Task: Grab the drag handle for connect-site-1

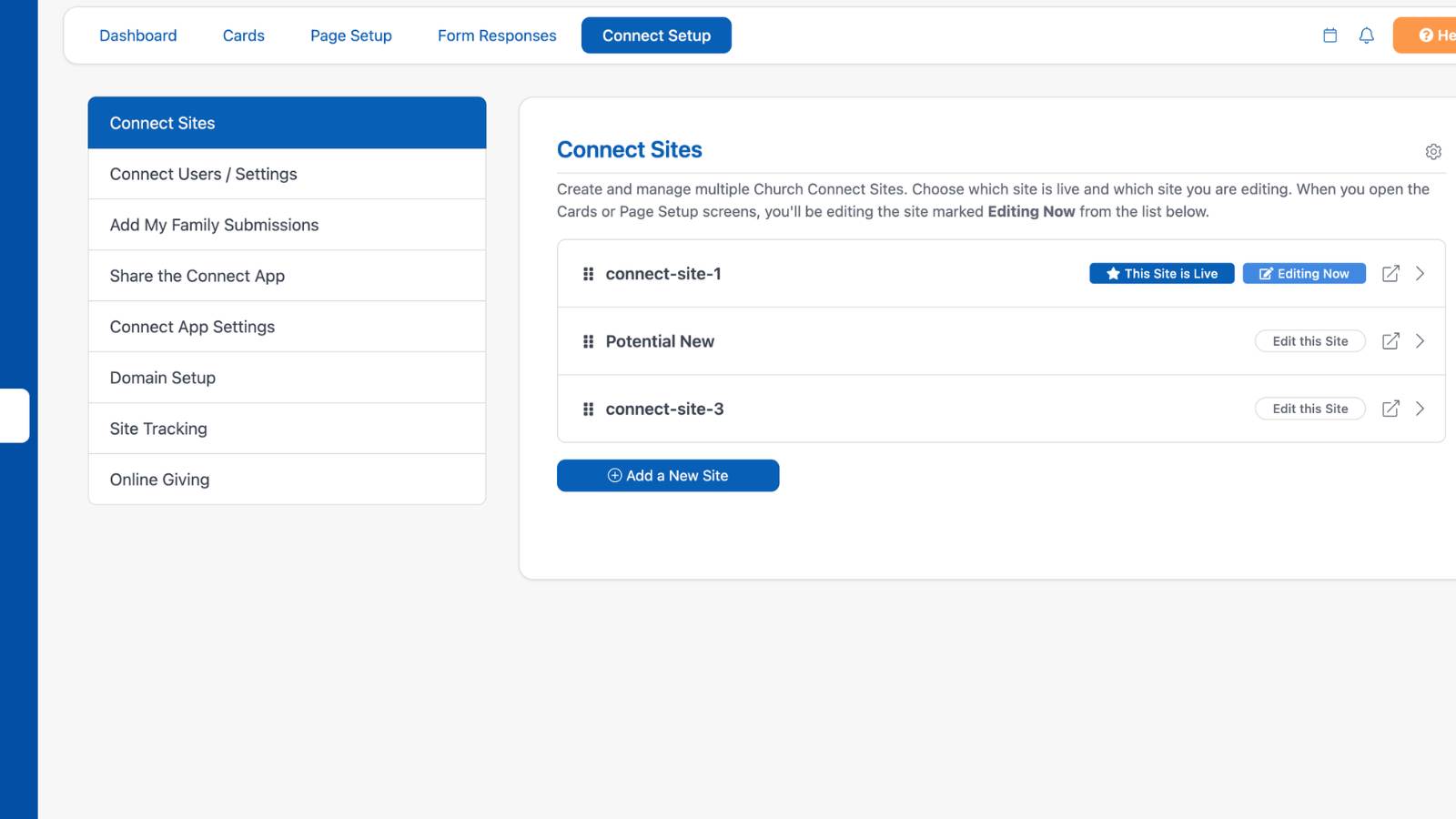Action: tap(588, 274)
